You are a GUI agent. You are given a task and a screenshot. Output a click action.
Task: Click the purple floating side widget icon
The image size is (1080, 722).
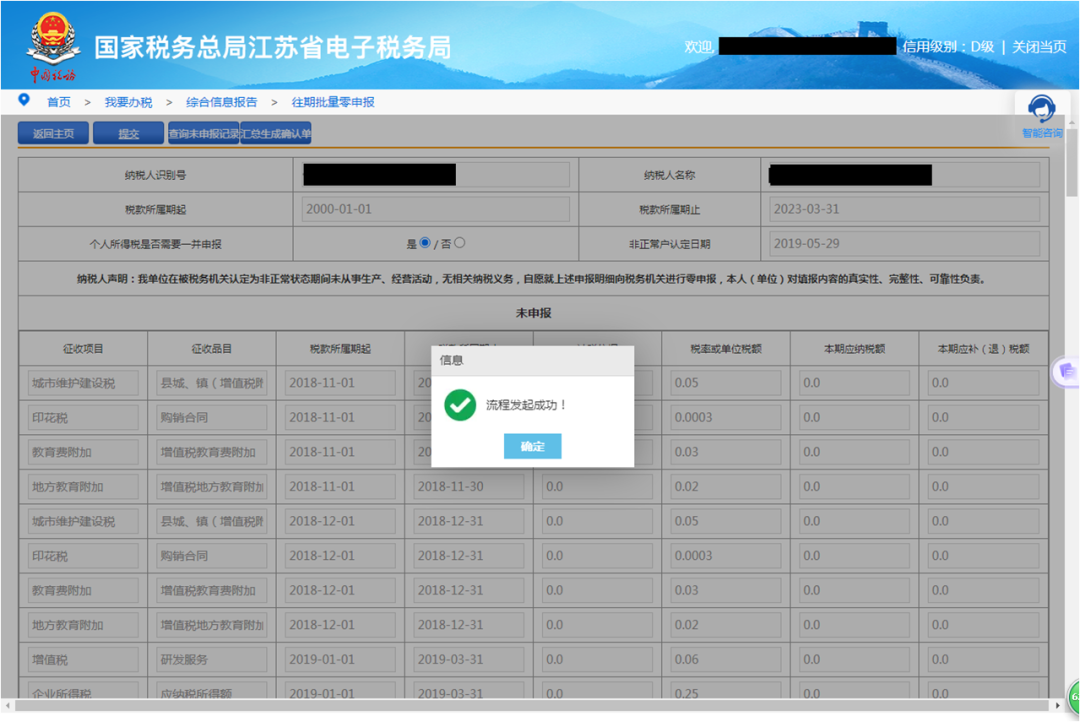1066,371
